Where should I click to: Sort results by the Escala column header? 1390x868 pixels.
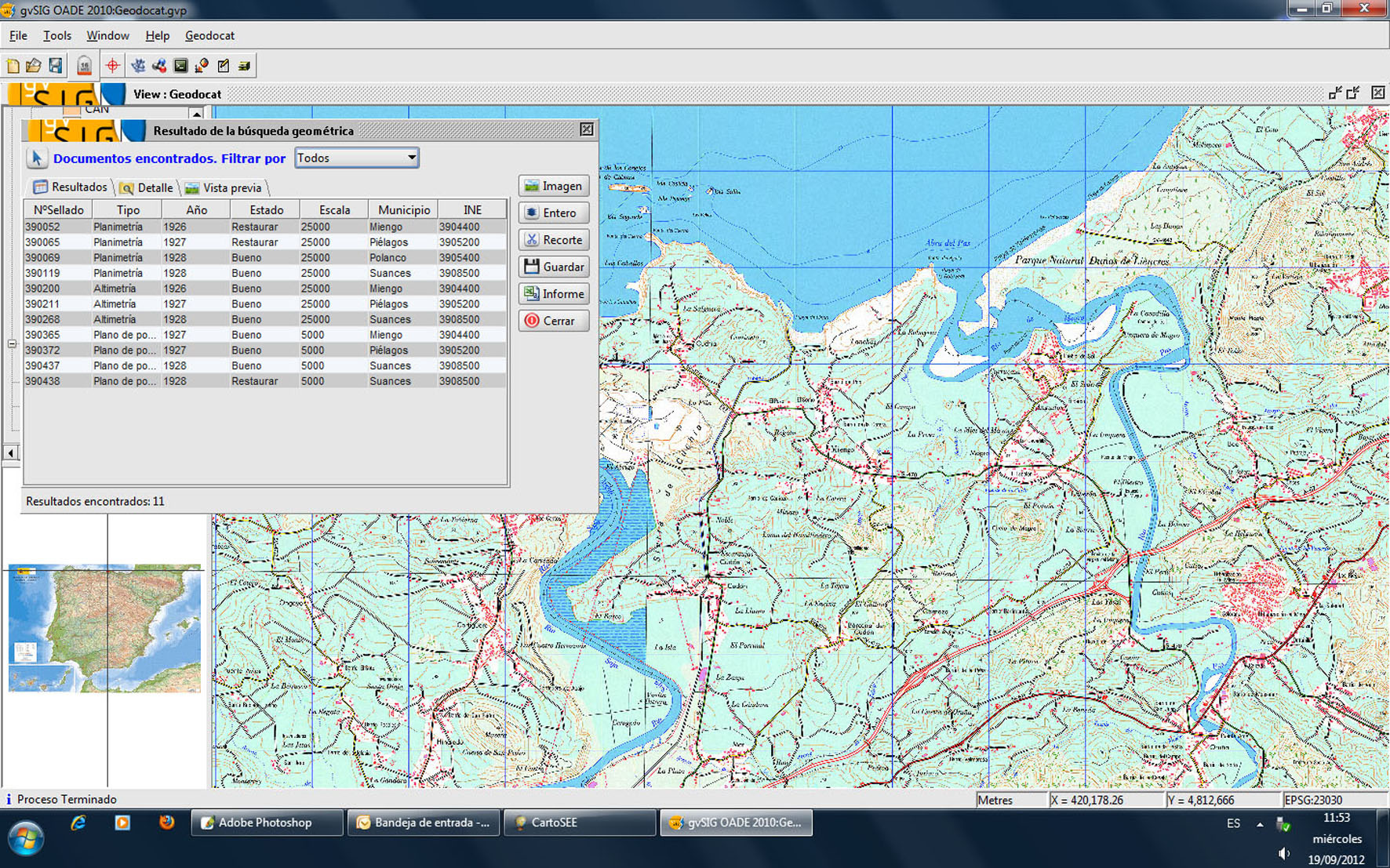pyautogui.click(x=334, y=210)
